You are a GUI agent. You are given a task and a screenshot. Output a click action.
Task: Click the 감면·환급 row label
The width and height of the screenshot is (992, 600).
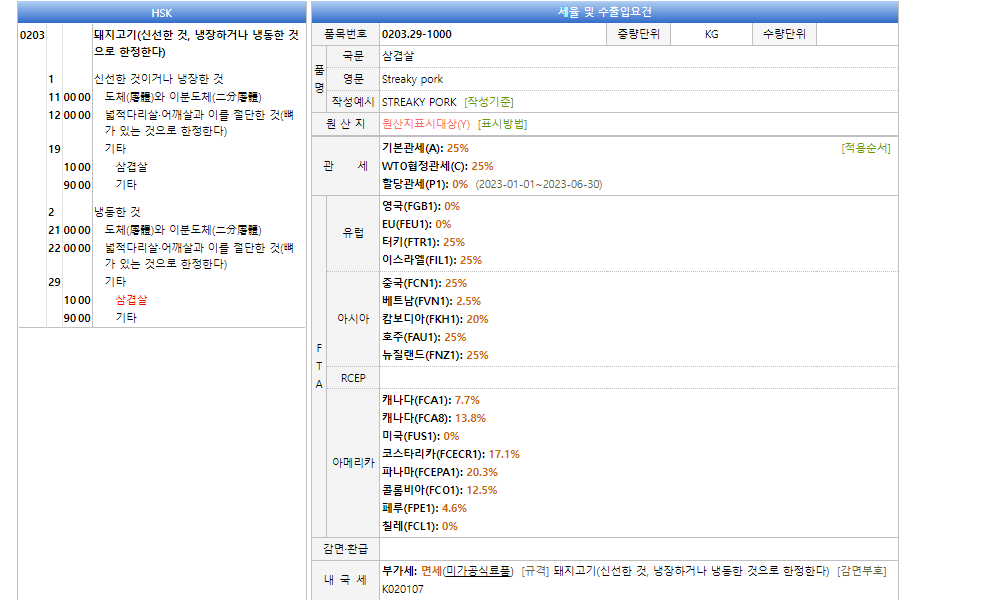[345, 549]
